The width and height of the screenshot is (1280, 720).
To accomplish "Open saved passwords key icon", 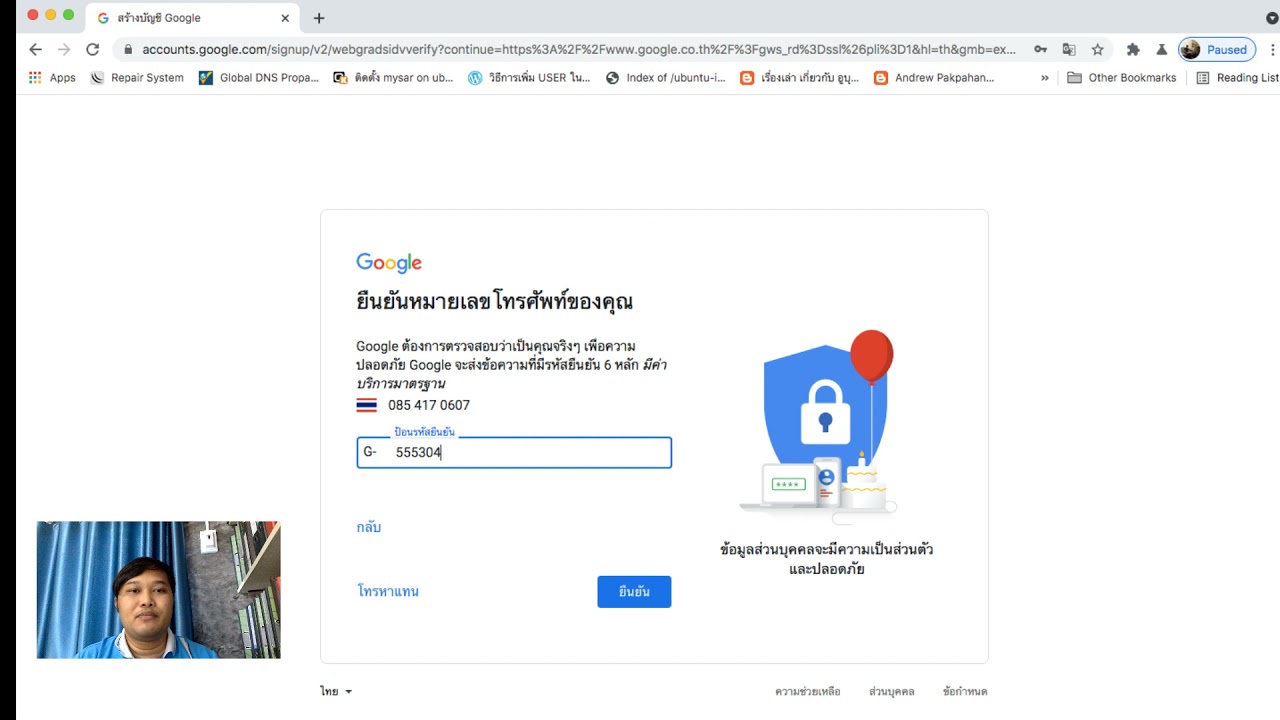I will click(x=1041, y=49).
